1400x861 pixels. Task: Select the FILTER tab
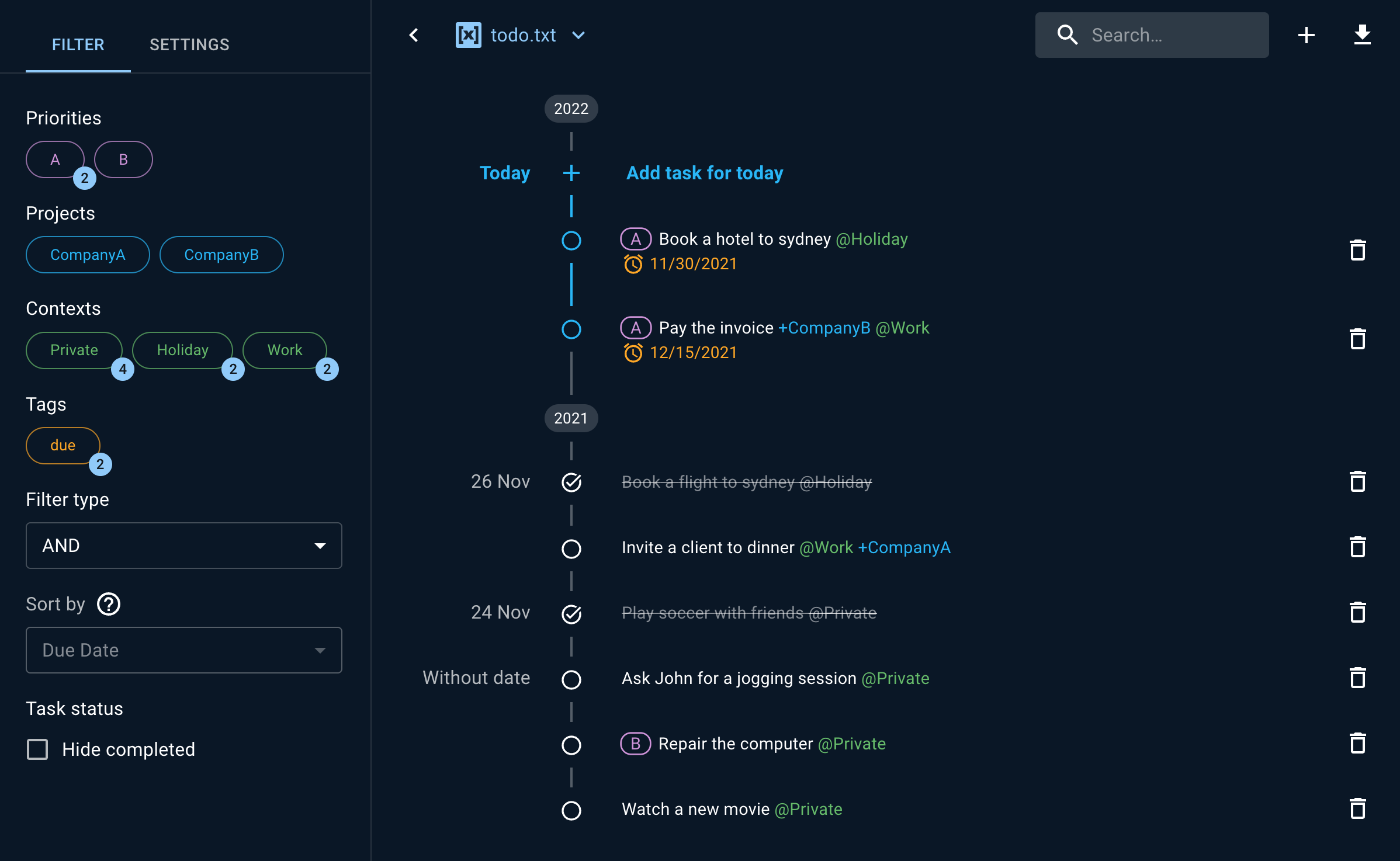(78, 44)
